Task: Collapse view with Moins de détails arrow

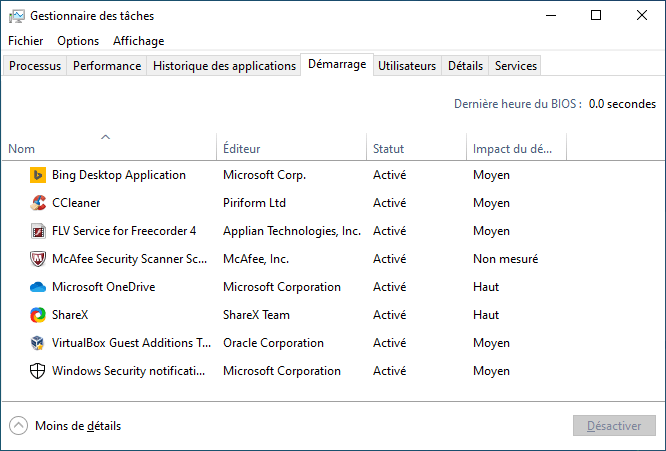Action: coord(18,426)
